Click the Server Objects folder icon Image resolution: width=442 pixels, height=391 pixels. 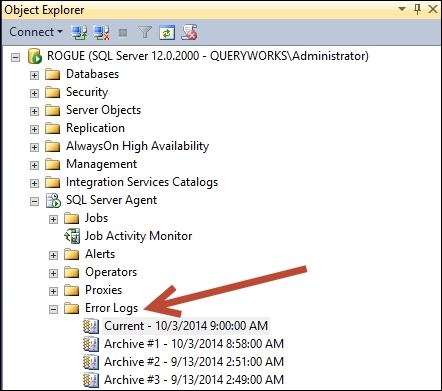click(x=53, y=110)
